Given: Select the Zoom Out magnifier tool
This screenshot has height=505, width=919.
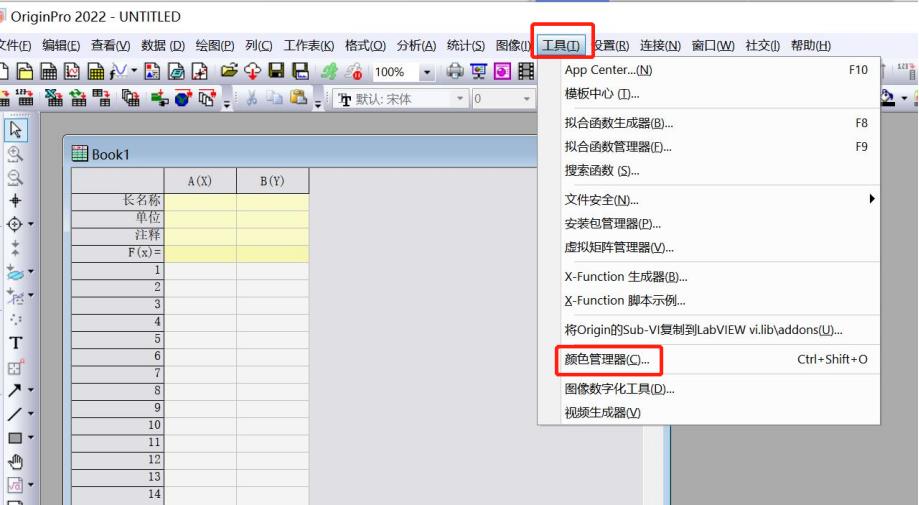Looking at the screenshot, I should [x=15, y=178].
